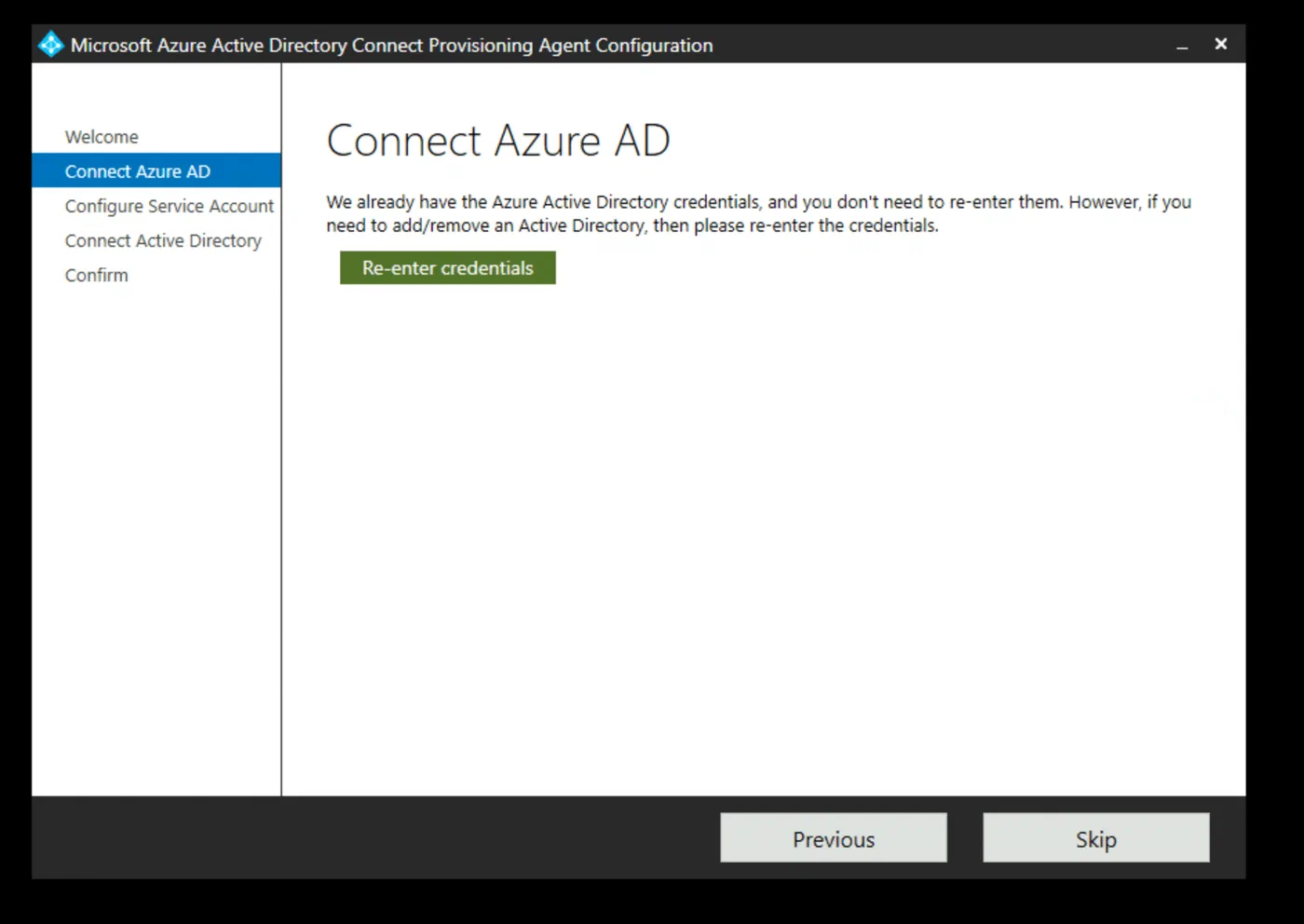Minimize the Provisioning Agent Configuration window

tap(1182, 46)
